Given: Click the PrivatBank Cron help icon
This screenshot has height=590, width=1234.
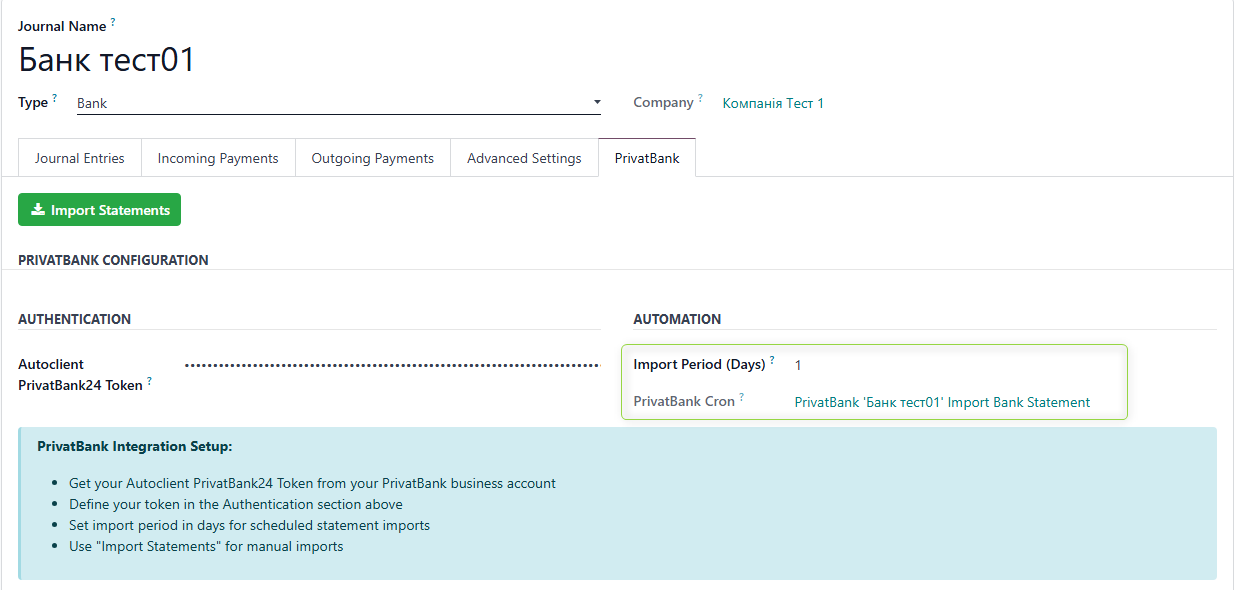Looking at the screenshot, I should (743, 395).
